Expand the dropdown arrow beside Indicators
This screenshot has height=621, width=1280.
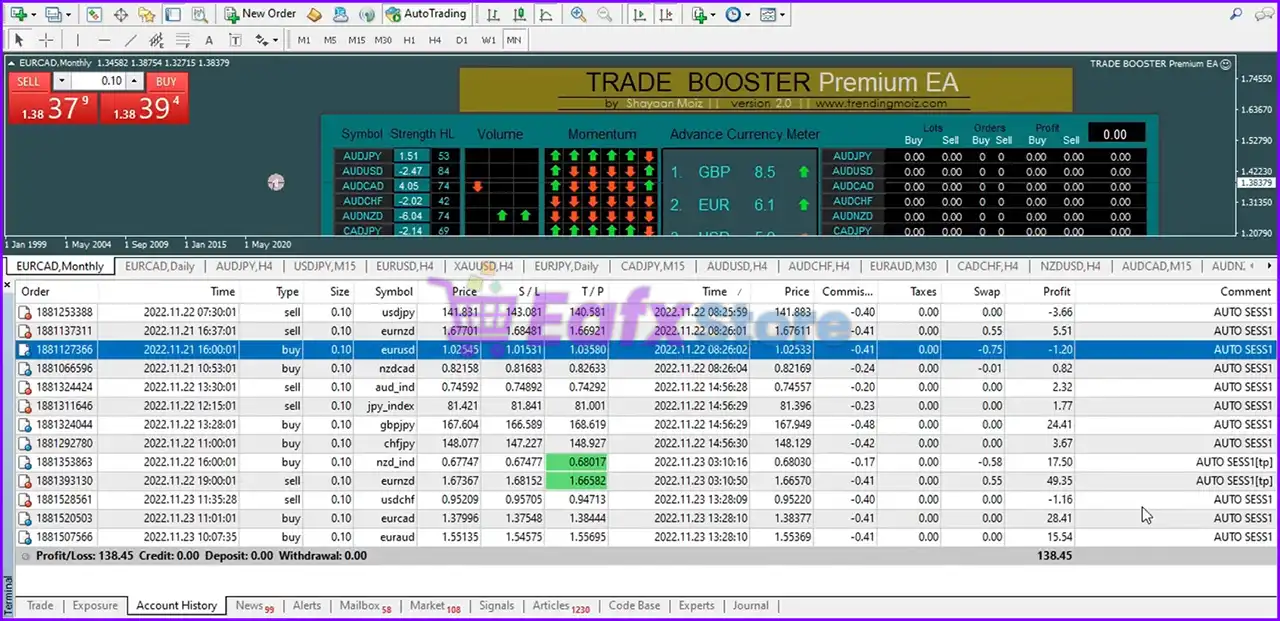coord(715,15)
